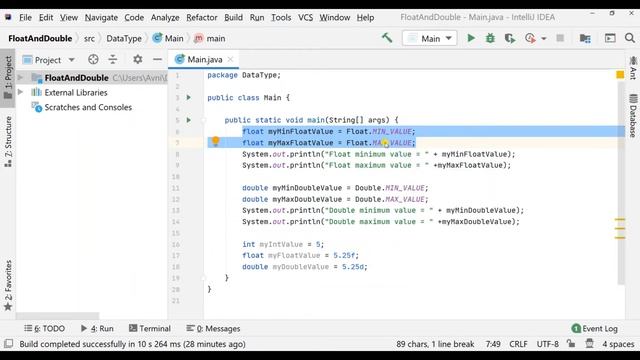Open Search Everywhere magnifier
The image size is (640, 360).
pos(630,38)
